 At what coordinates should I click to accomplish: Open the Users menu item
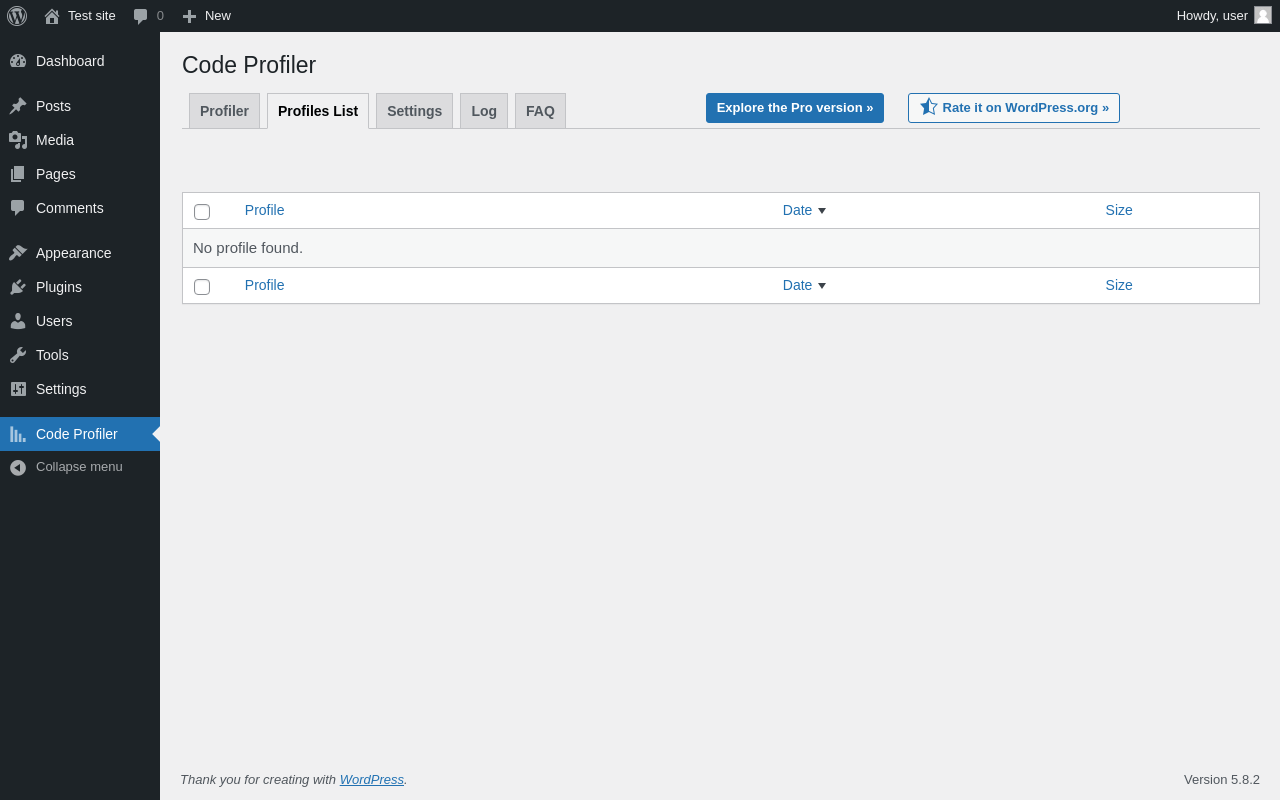click(x=80, y=321)
